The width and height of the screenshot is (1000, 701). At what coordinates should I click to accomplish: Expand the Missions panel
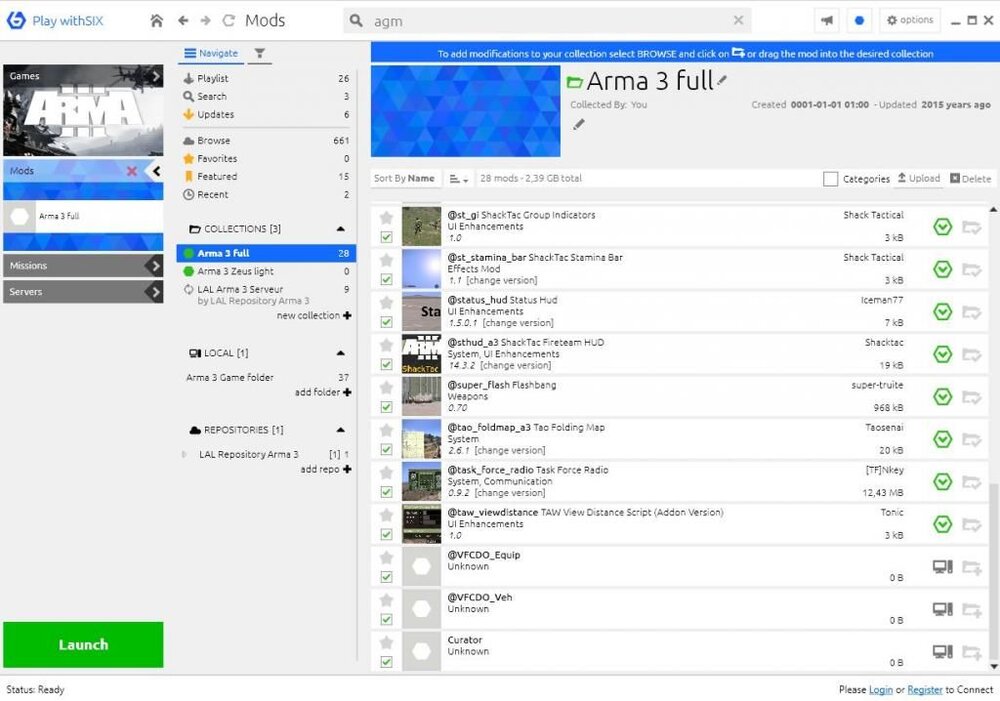[x=83, y=265]
